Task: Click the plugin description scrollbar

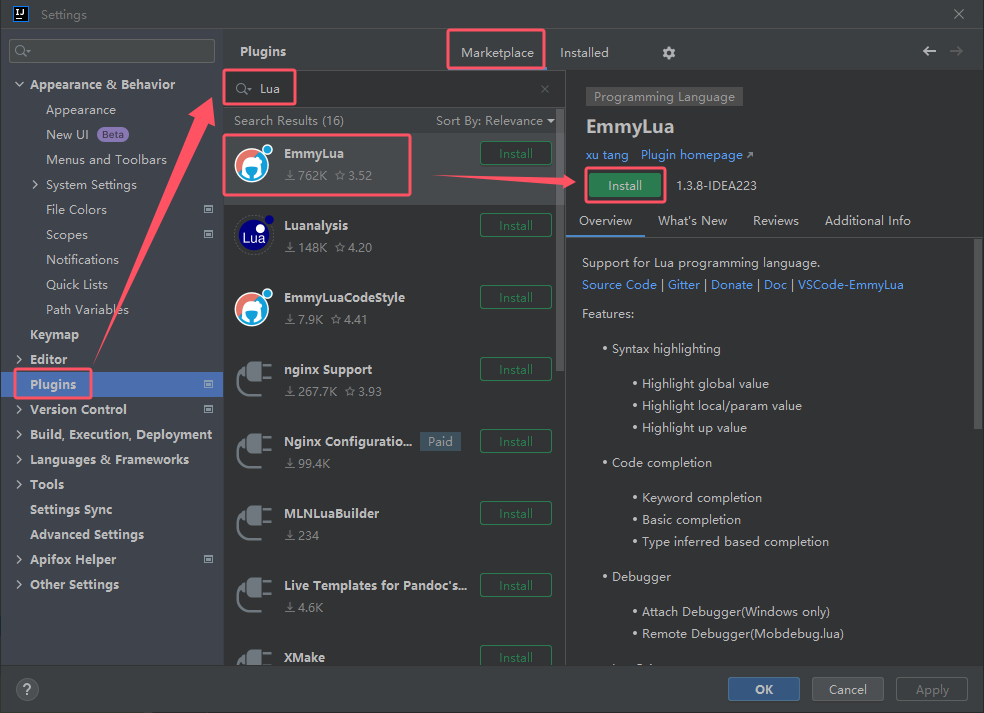Action: point(977,334)
